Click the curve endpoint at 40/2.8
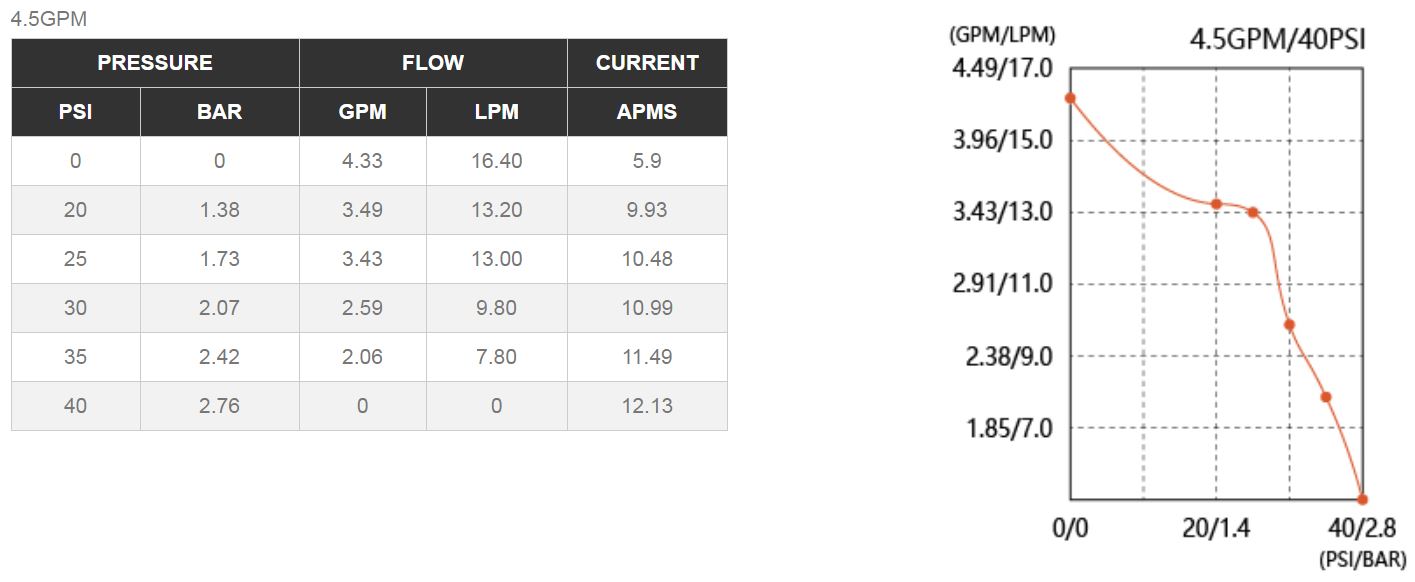 pos(1362,499)
